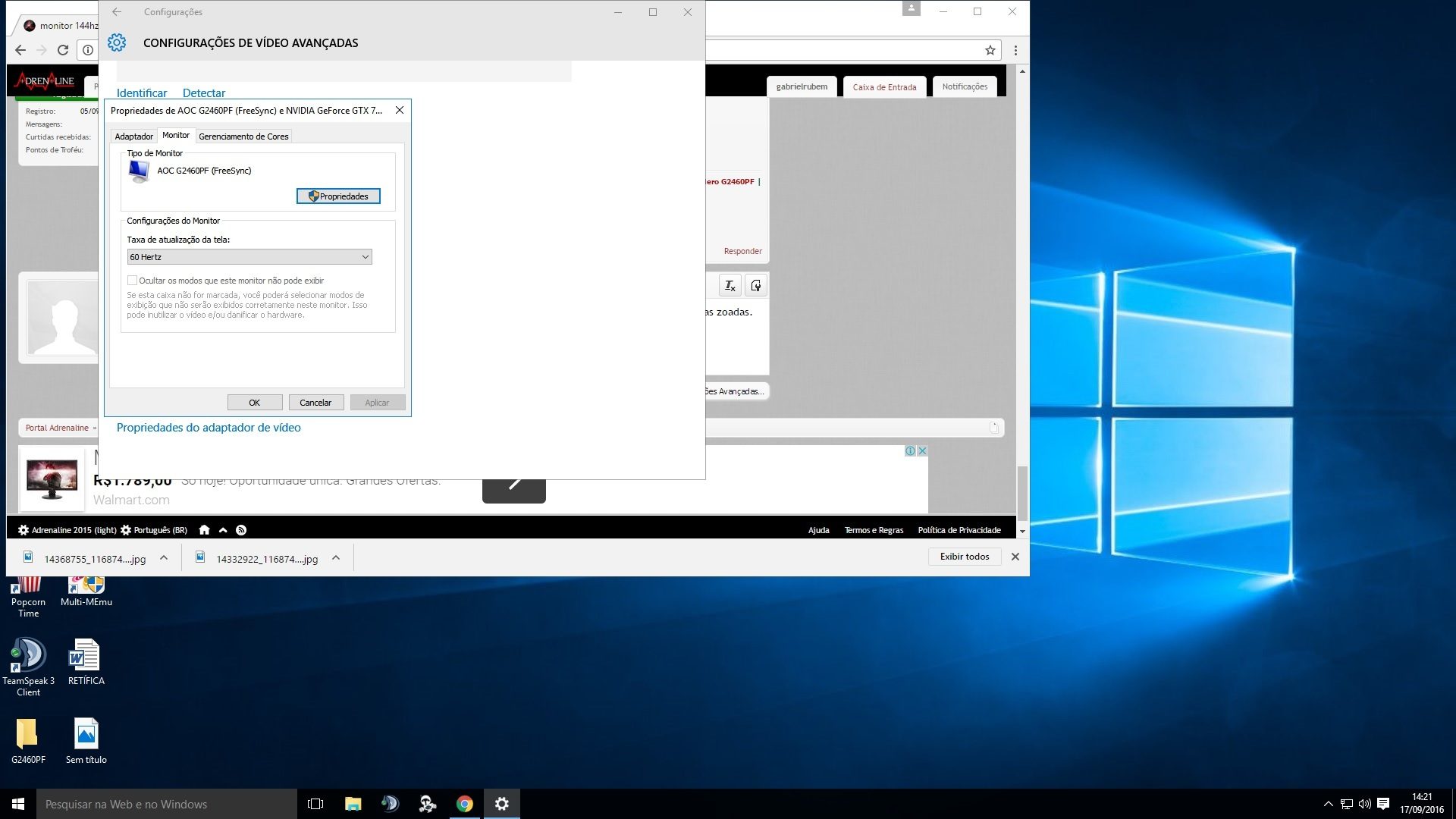Open the Popcorn Time desktop shortcut
Viewport: 1456px width, 819px height.
click(x=28, y=598)
